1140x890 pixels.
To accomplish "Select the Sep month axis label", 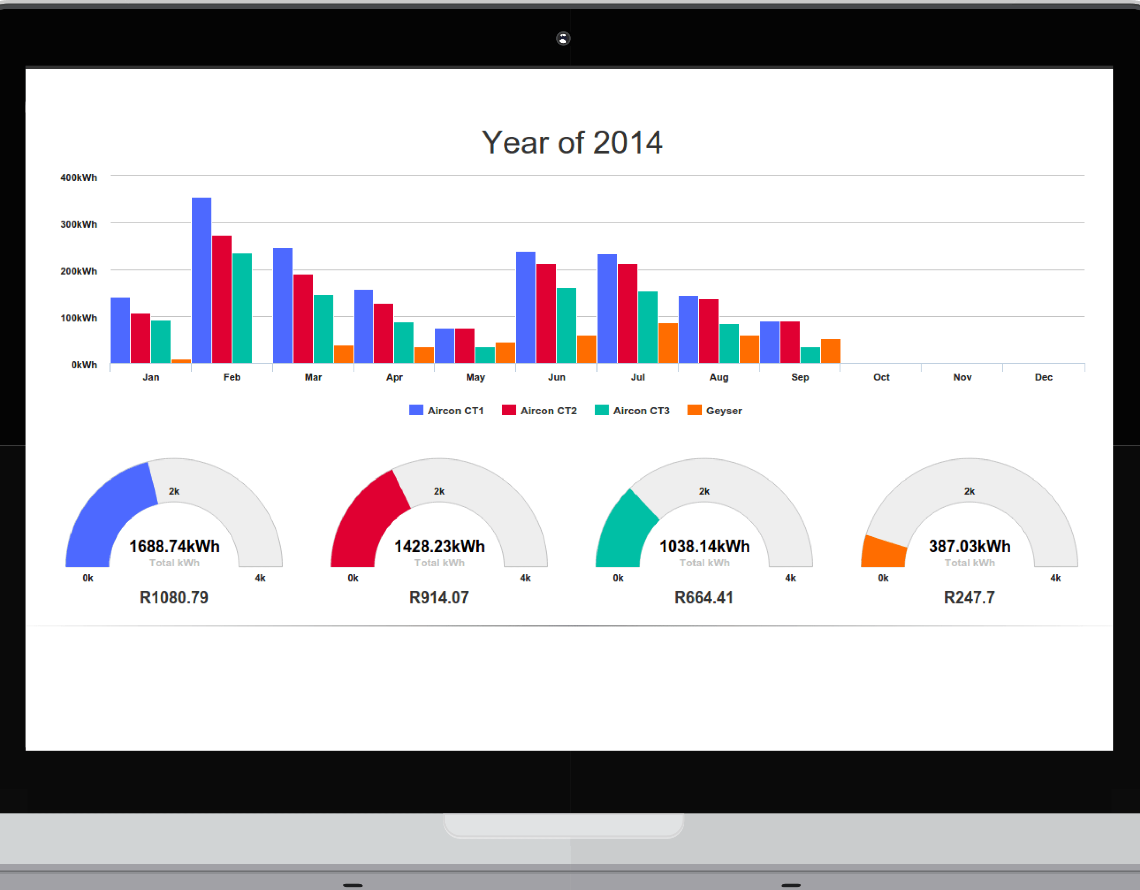I will click(800, 378).
